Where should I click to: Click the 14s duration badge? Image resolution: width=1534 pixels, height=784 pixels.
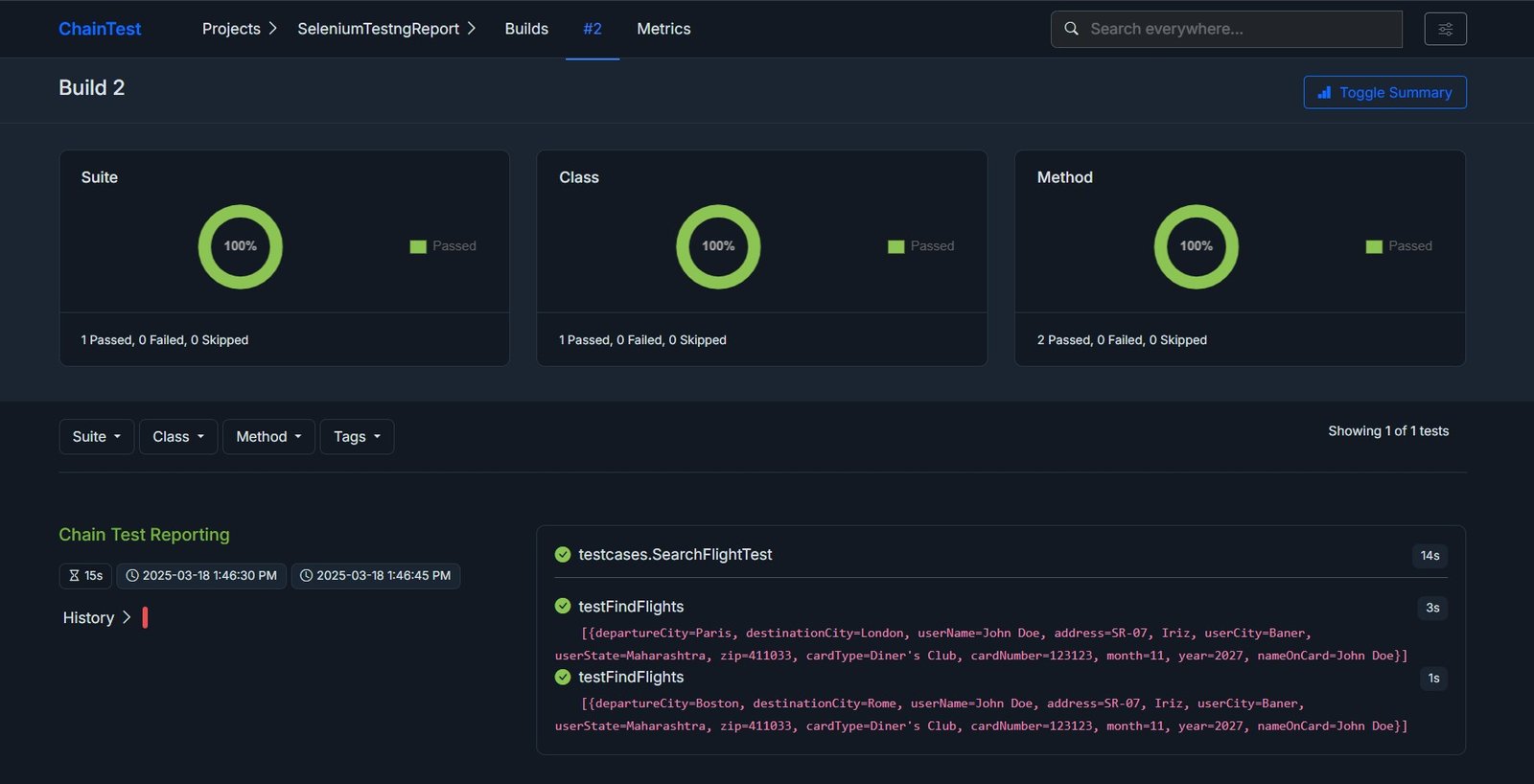[x=1429, y=555]
